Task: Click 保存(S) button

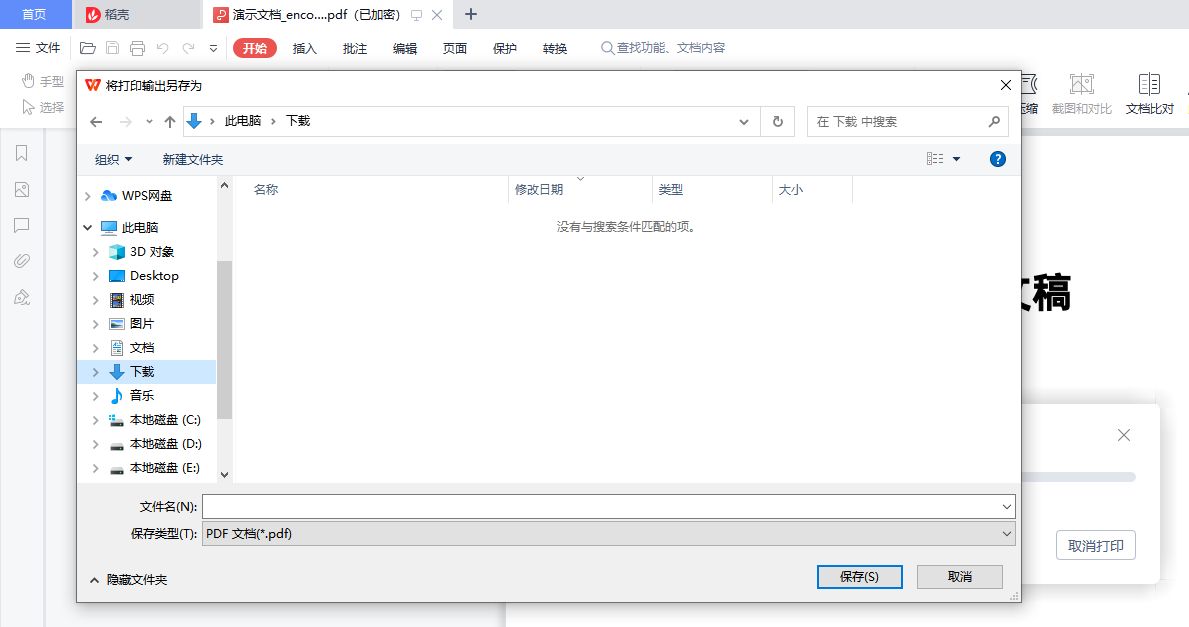Action: point(859,577)
